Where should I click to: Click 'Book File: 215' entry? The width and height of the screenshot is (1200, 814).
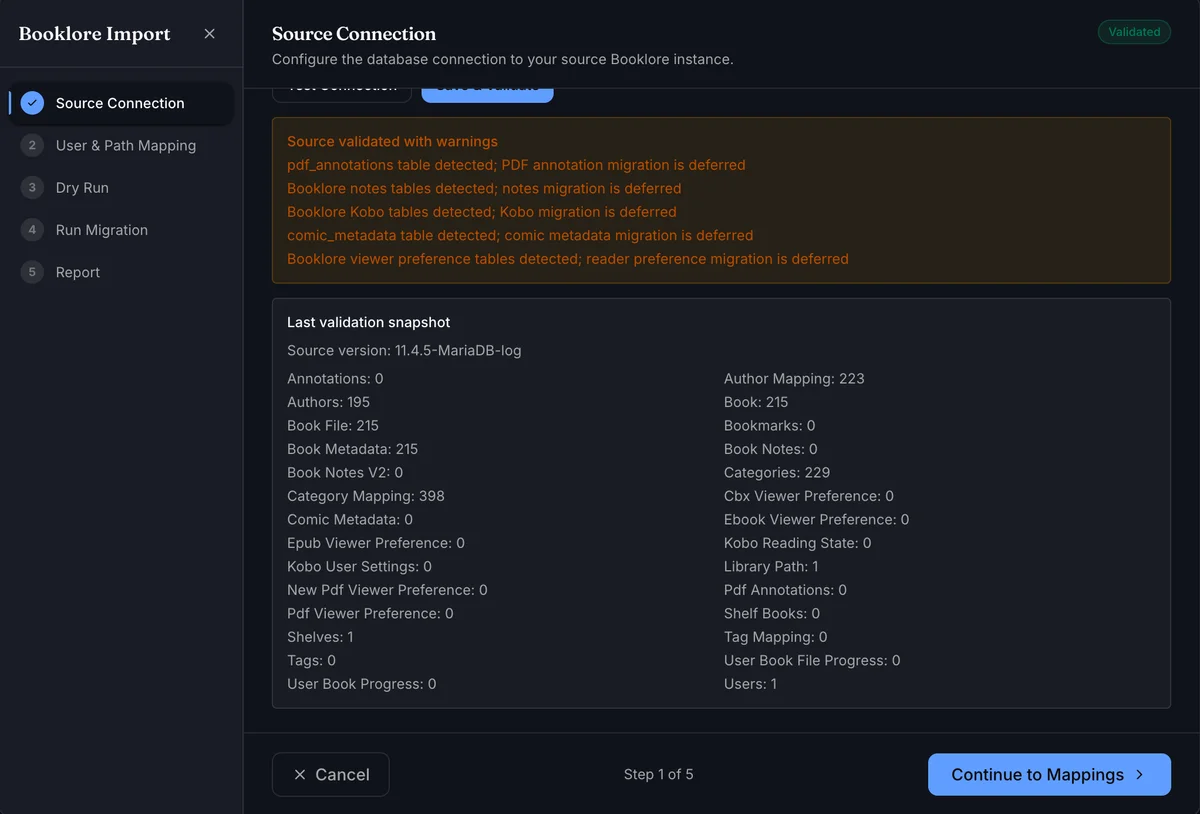click(x=333, y=426)
